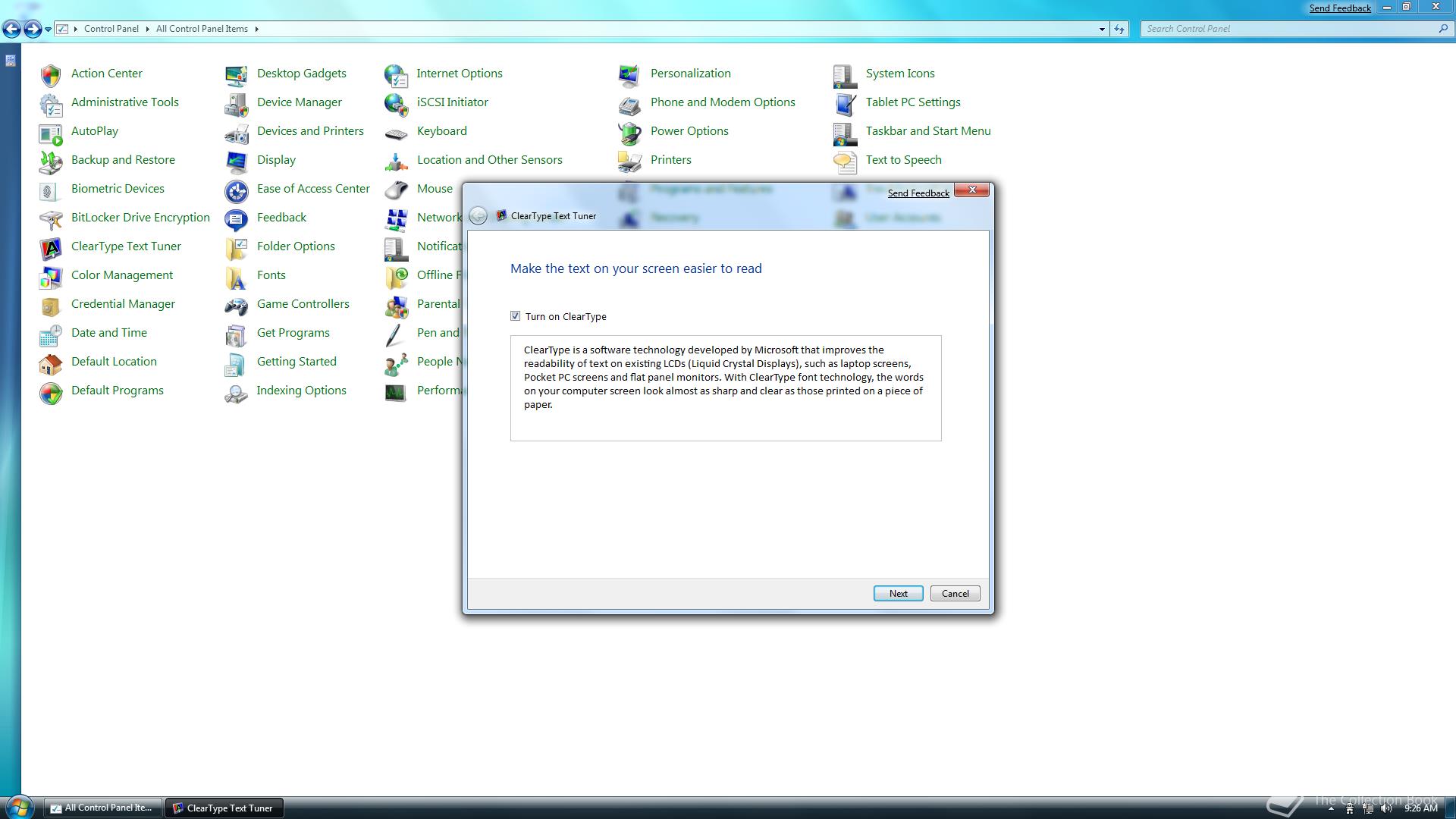The width and height of the screenshot is (1456, 819).
Task: Open Indexing Options link
Action: coord(301,391)
